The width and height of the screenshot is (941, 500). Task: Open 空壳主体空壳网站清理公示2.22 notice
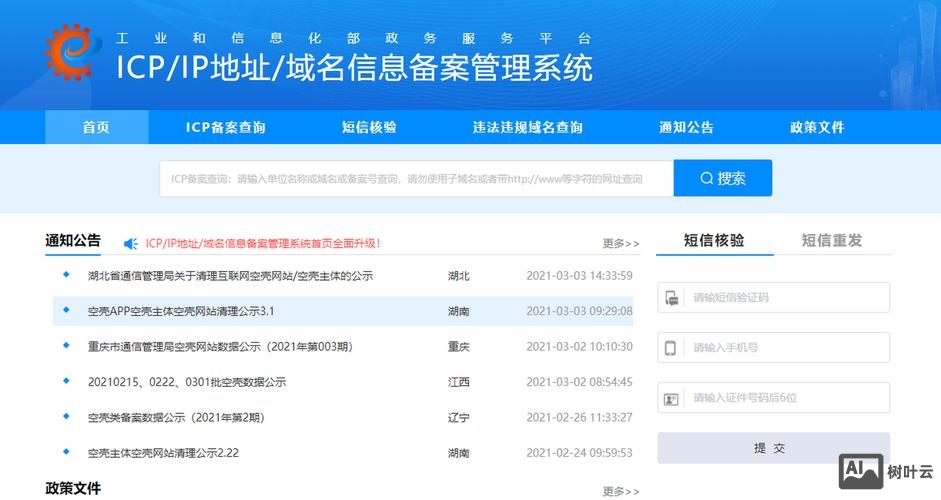[x=163, y=453]
